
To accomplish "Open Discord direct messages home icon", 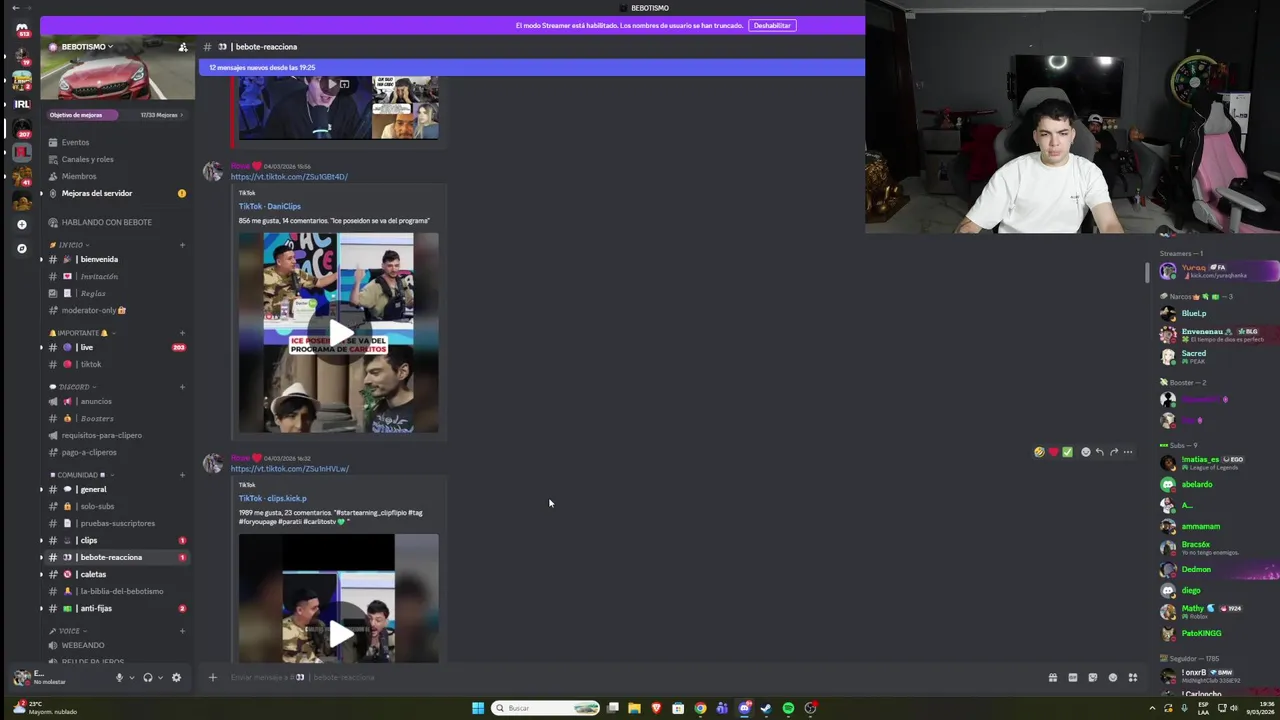I will click(x=22, y=29).
